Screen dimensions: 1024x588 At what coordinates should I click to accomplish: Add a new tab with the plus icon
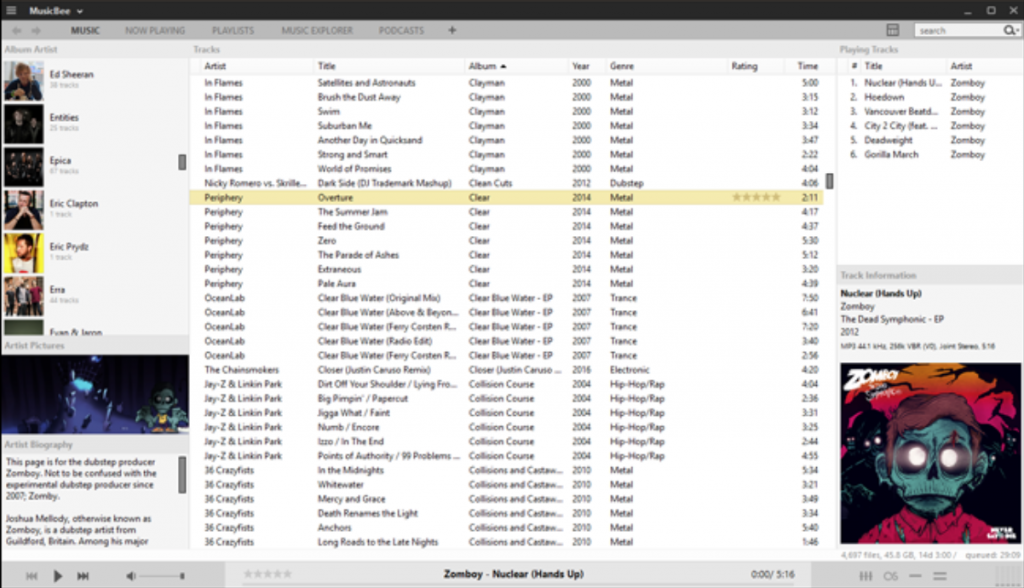tap(452, 30)
